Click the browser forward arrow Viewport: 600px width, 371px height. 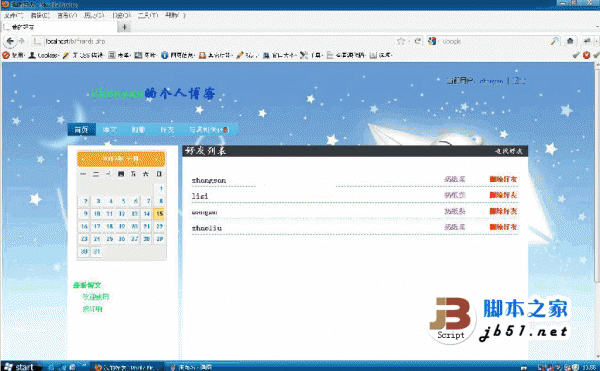pyautogui.click(x=22, y=41)
